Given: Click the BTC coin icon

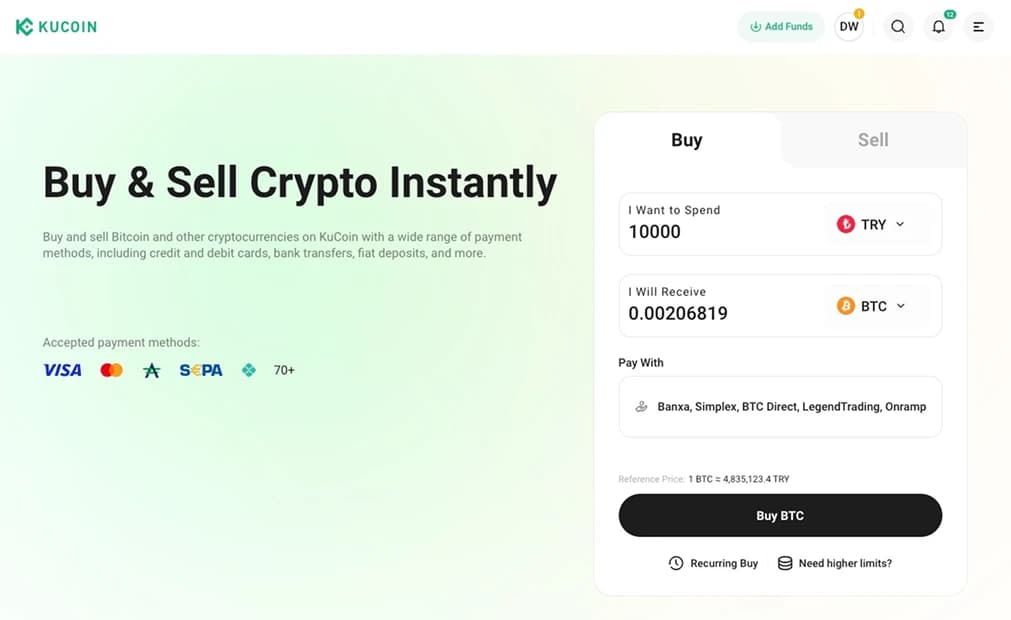Looking at the screenshot, I should click(846, 306).
